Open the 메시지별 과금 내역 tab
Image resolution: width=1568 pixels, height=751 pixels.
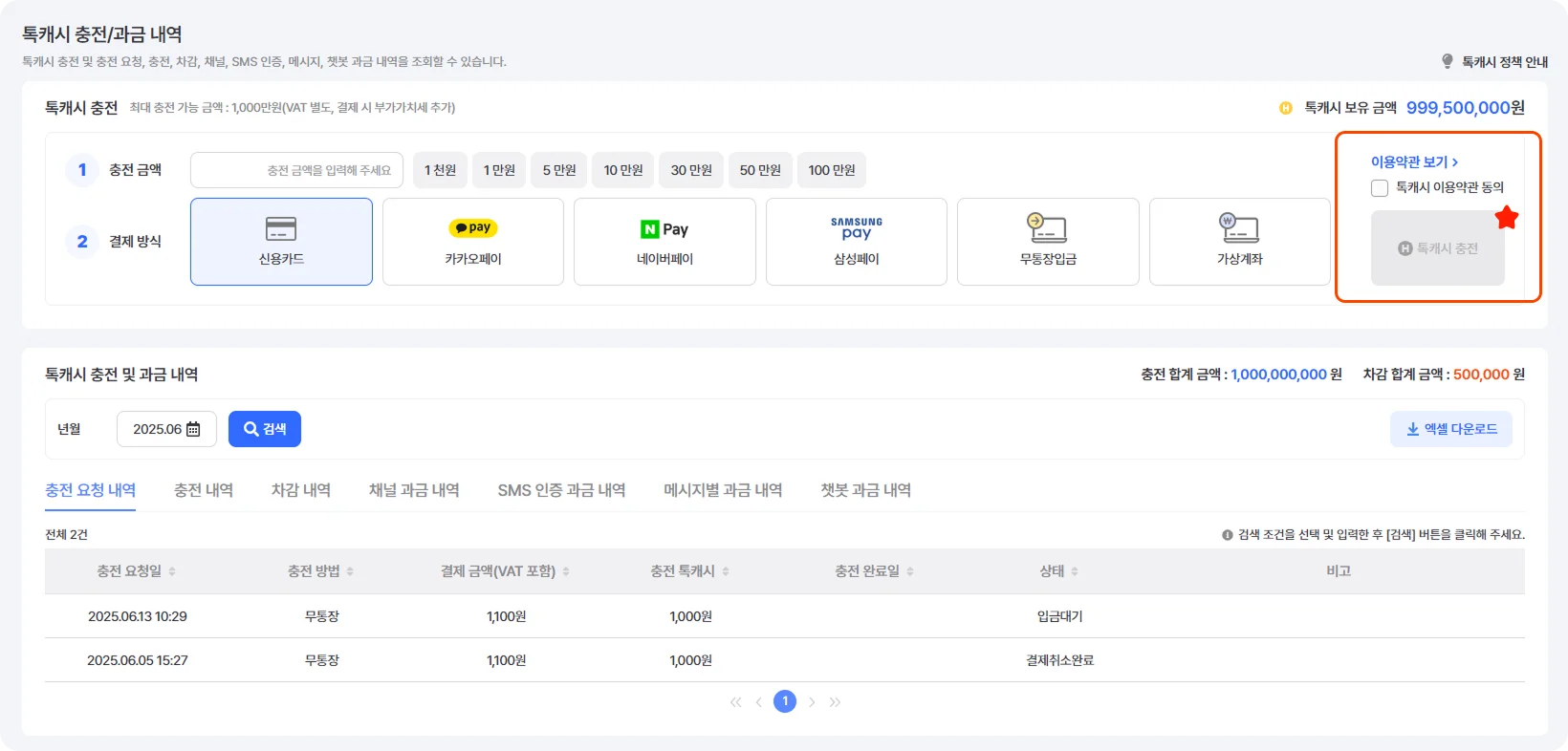(723, 490)
